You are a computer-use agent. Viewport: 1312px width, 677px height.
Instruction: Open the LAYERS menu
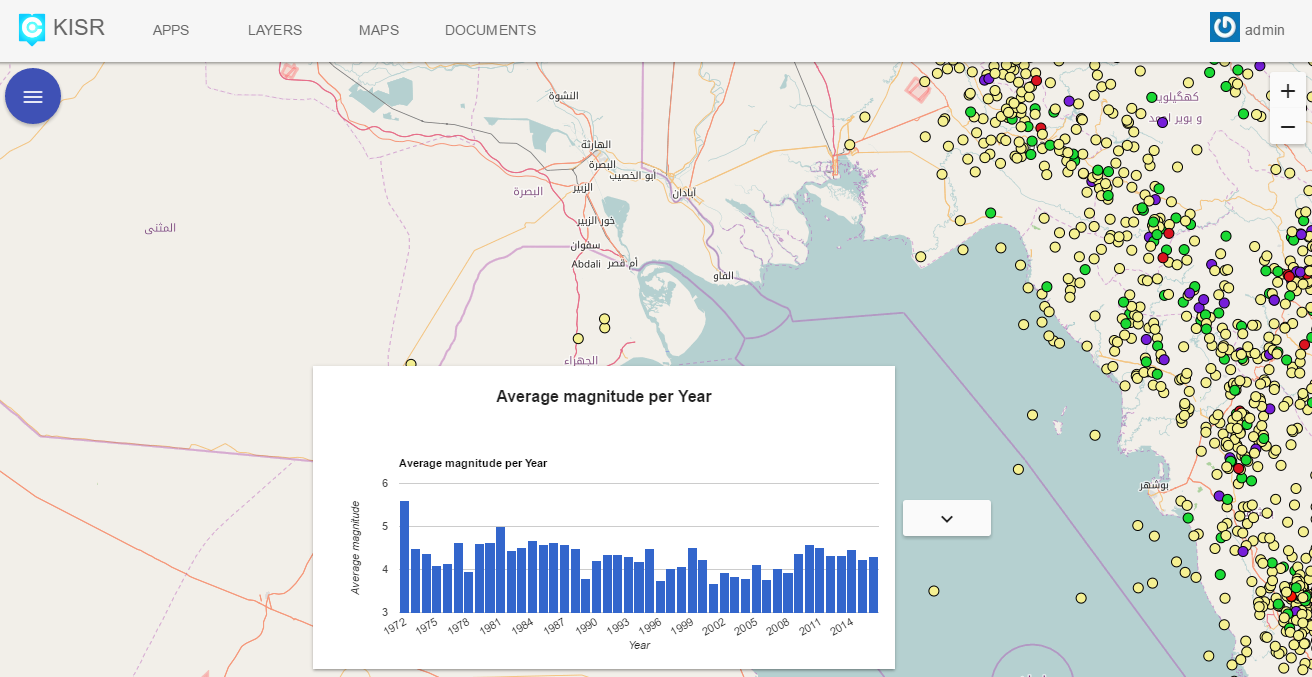coord(275,30)
